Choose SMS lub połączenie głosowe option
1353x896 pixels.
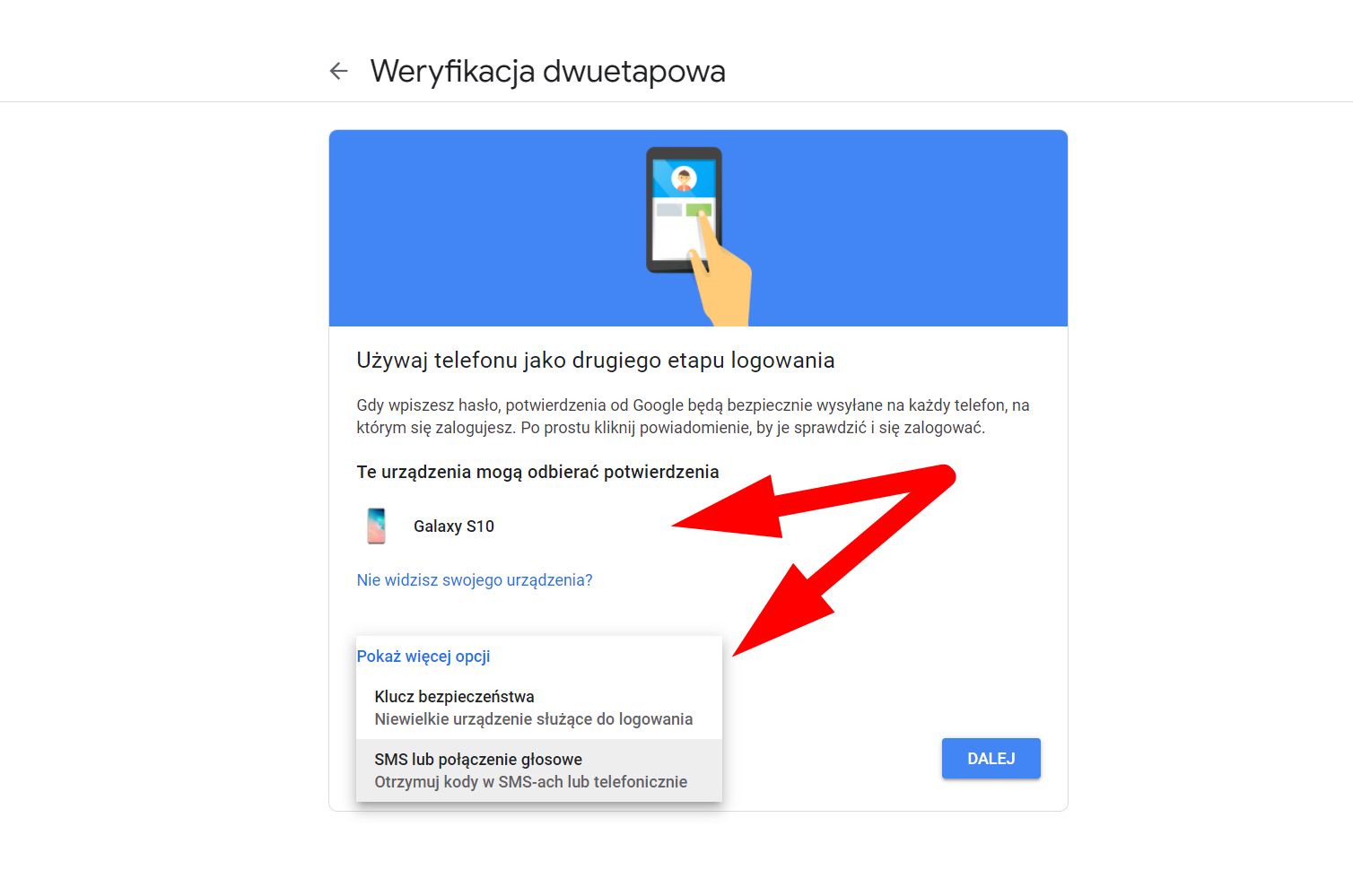point(539,770)
